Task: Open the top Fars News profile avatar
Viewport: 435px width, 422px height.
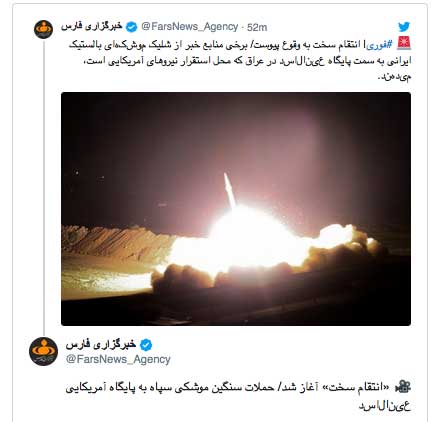Action: pyautogui.click(x=44, y=29)
